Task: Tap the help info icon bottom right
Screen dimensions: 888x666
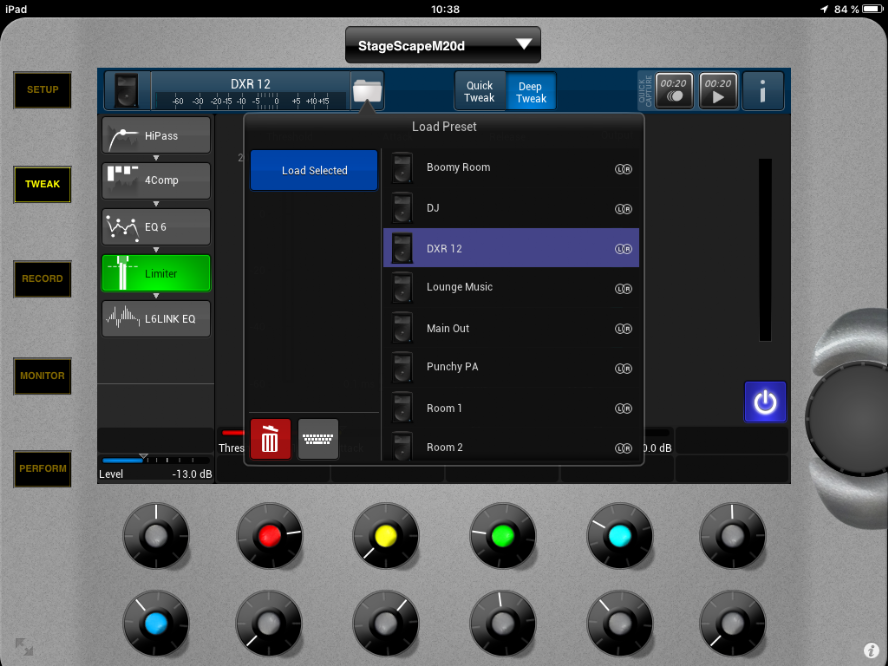Action: (871, 650)
